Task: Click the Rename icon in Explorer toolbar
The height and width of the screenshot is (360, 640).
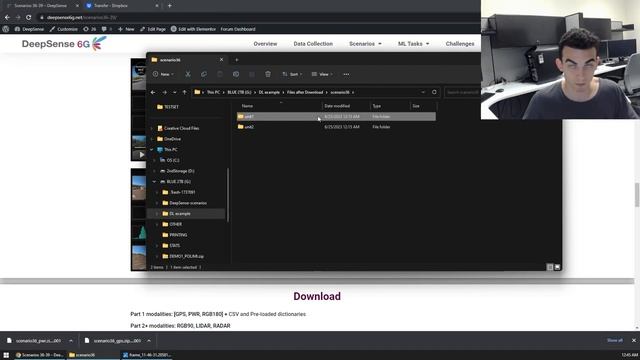Action: [236, 74]
